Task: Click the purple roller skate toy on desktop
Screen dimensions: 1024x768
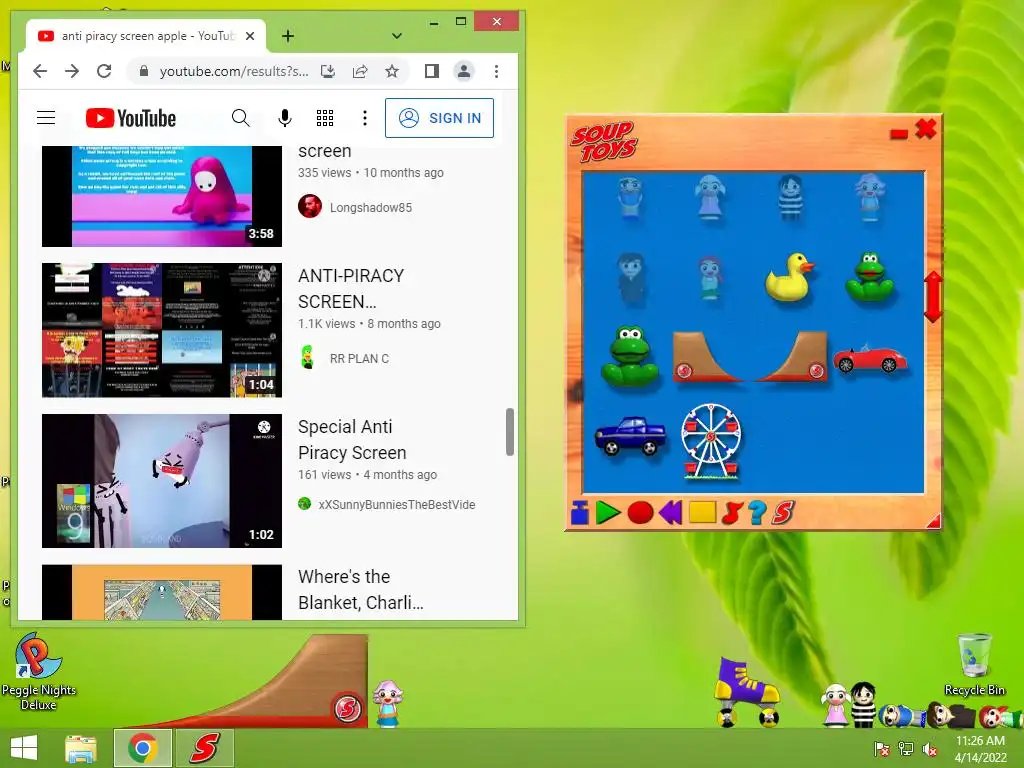Action: [x=746, y=692]
